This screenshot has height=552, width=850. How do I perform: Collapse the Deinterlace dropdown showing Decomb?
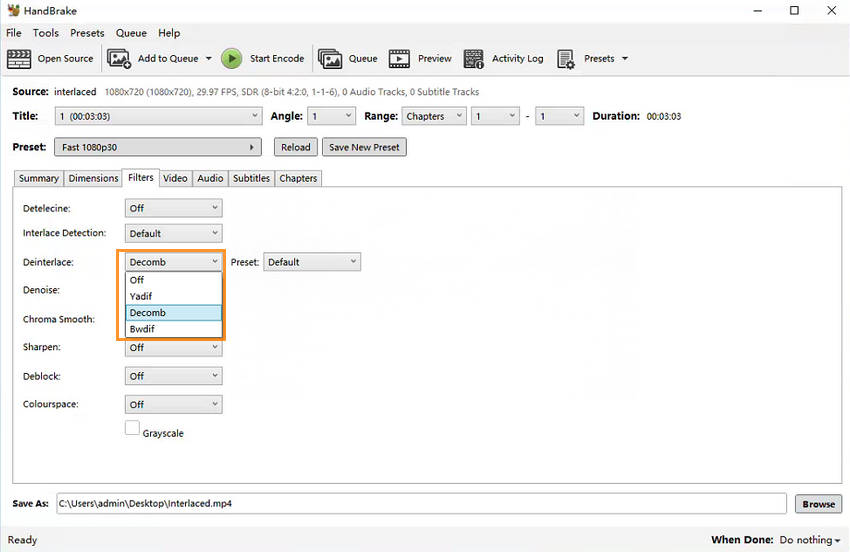[173, 262]
